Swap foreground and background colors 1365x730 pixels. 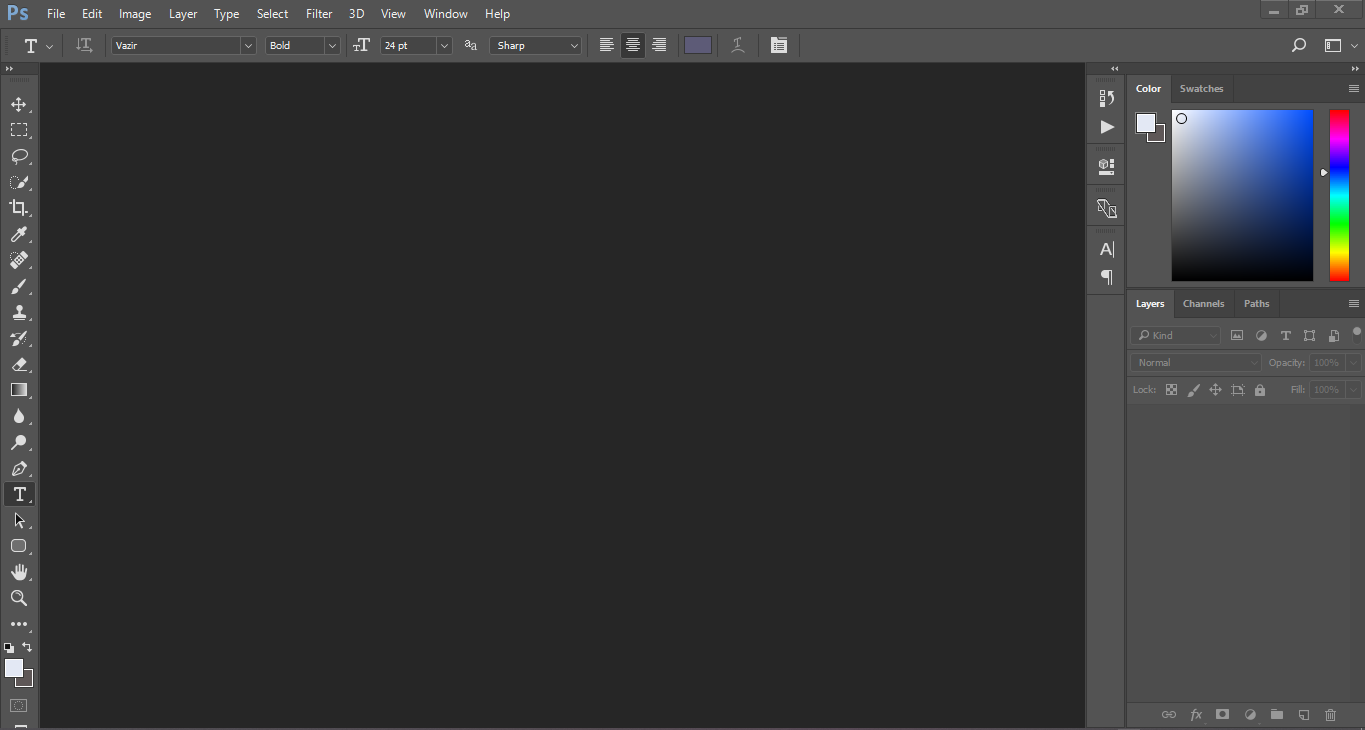[27, 647]
